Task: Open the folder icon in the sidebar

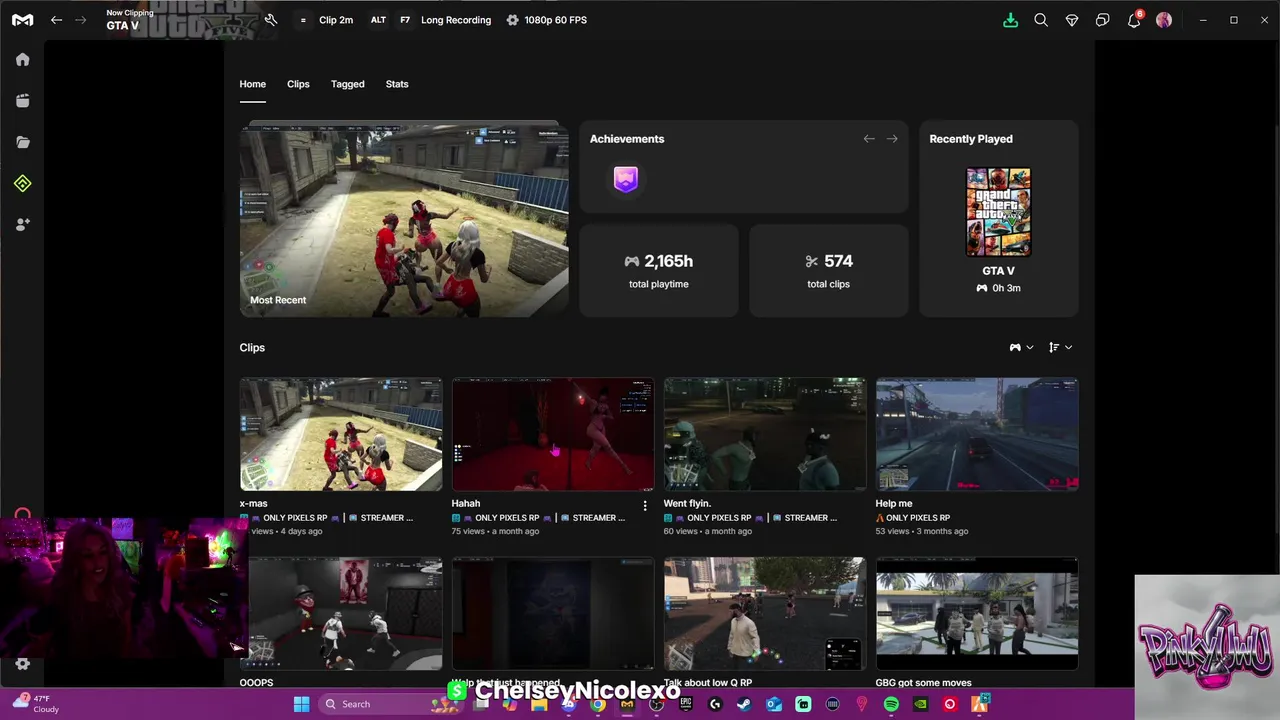Action: pos(22,142)
